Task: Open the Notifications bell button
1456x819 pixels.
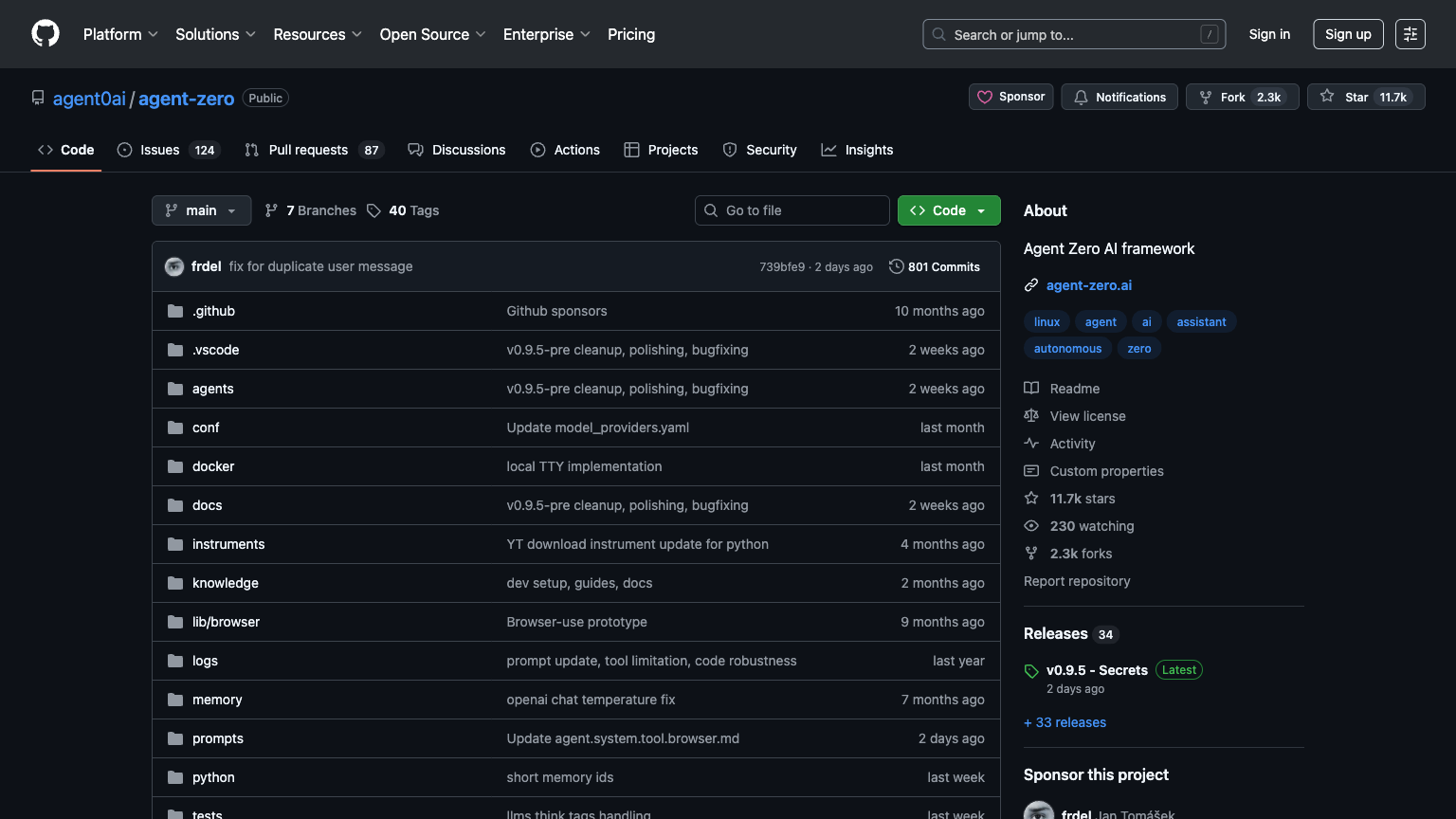Action: 1119,97
